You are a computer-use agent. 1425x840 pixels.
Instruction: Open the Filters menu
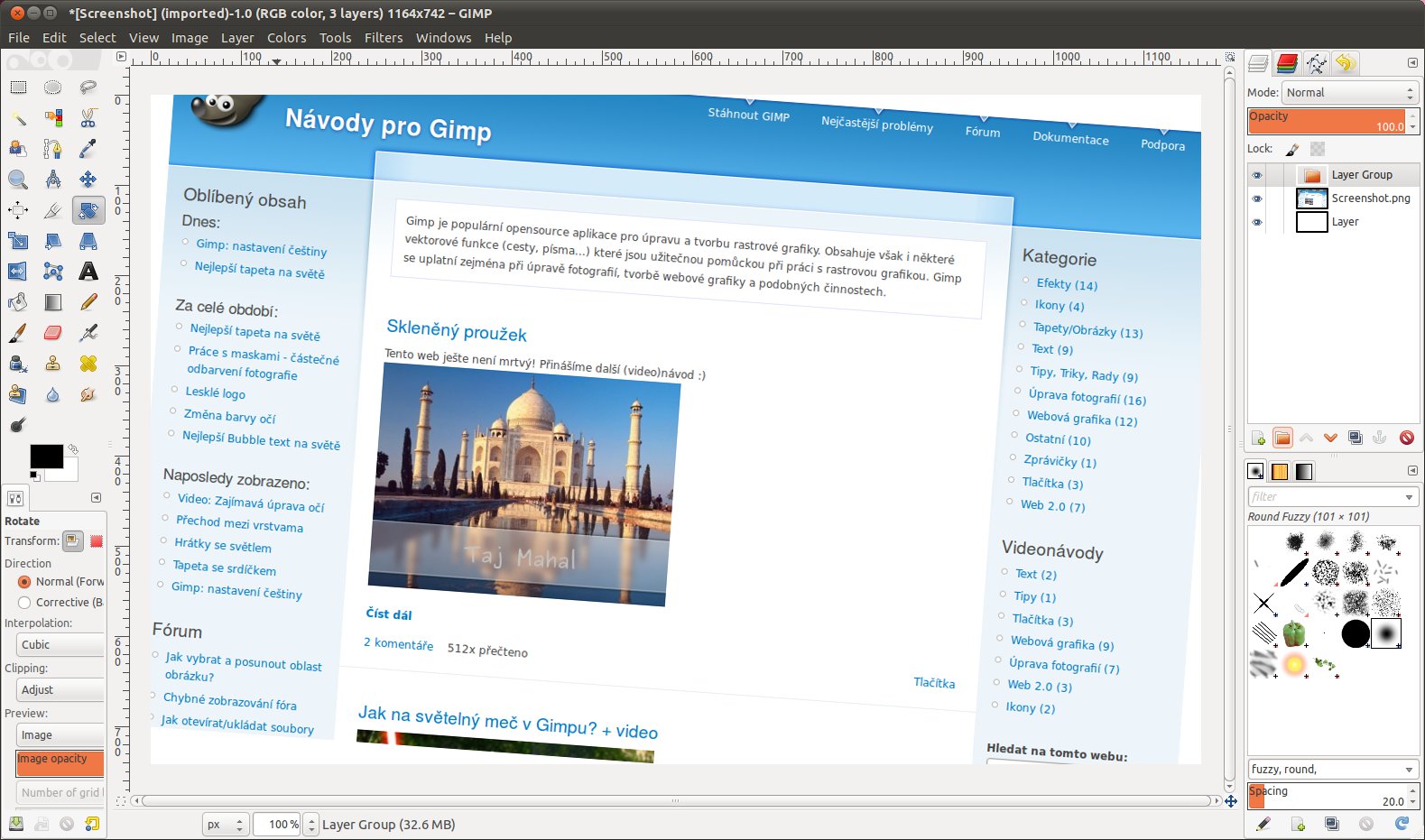[x=384, y=38]
